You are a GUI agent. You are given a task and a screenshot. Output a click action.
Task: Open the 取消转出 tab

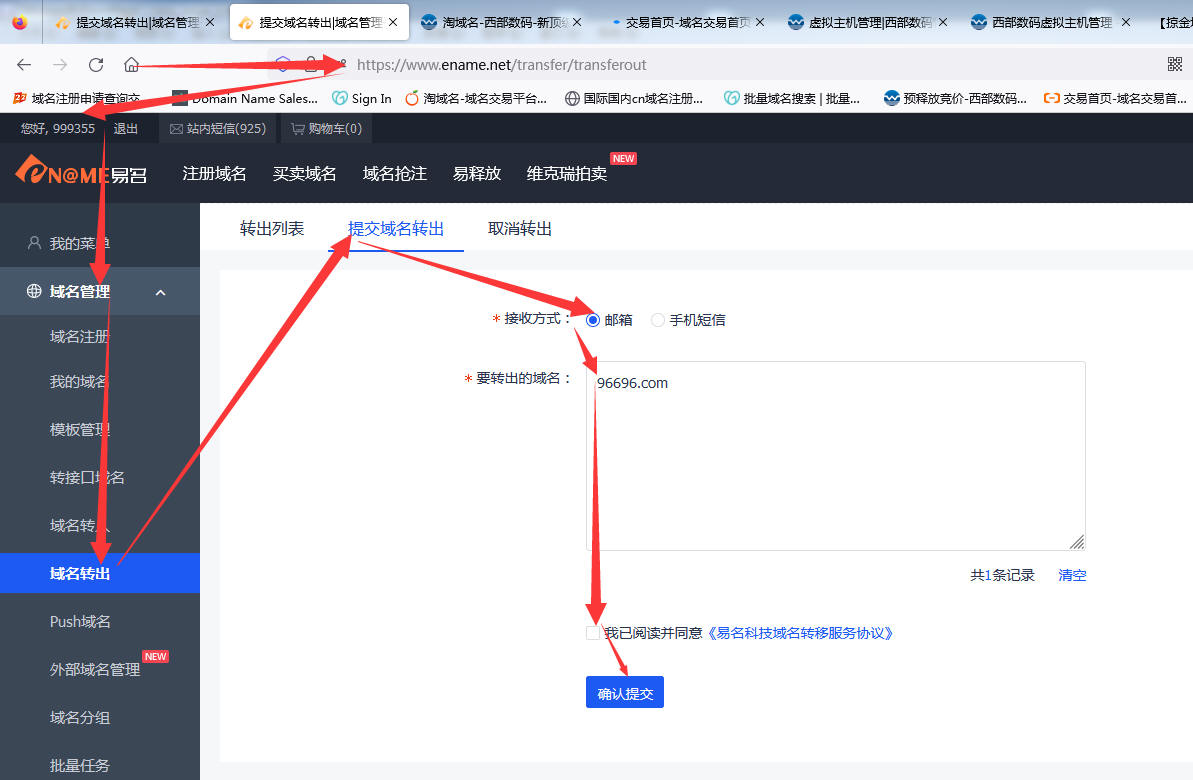point(520,228)
